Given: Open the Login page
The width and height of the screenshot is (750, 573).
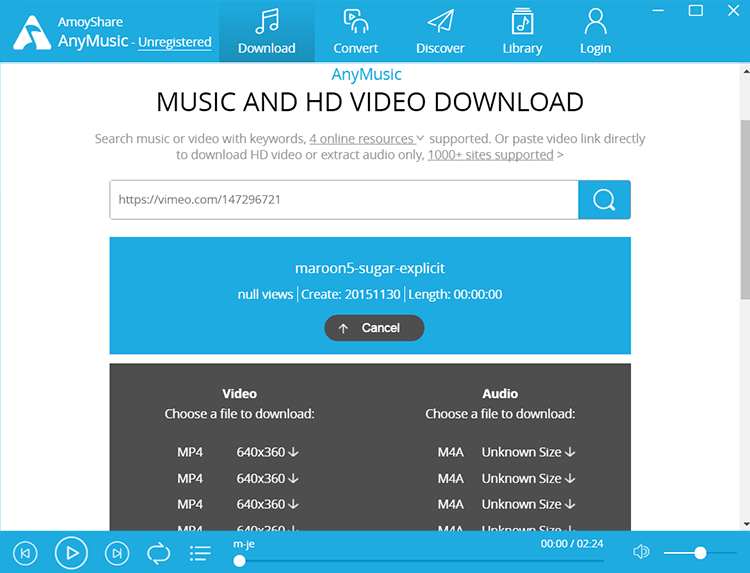Looking at the screenshot, I should coord(596,31).
